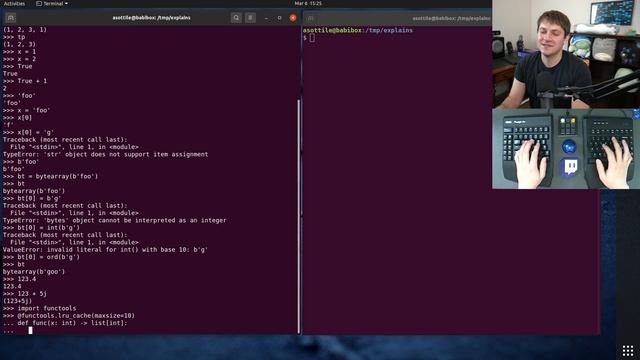Screen dimensions: 640x360
Task: Click 'asottile@babibox:/tmp/explains' prompt in right terminal
Action: coord(358,30)
